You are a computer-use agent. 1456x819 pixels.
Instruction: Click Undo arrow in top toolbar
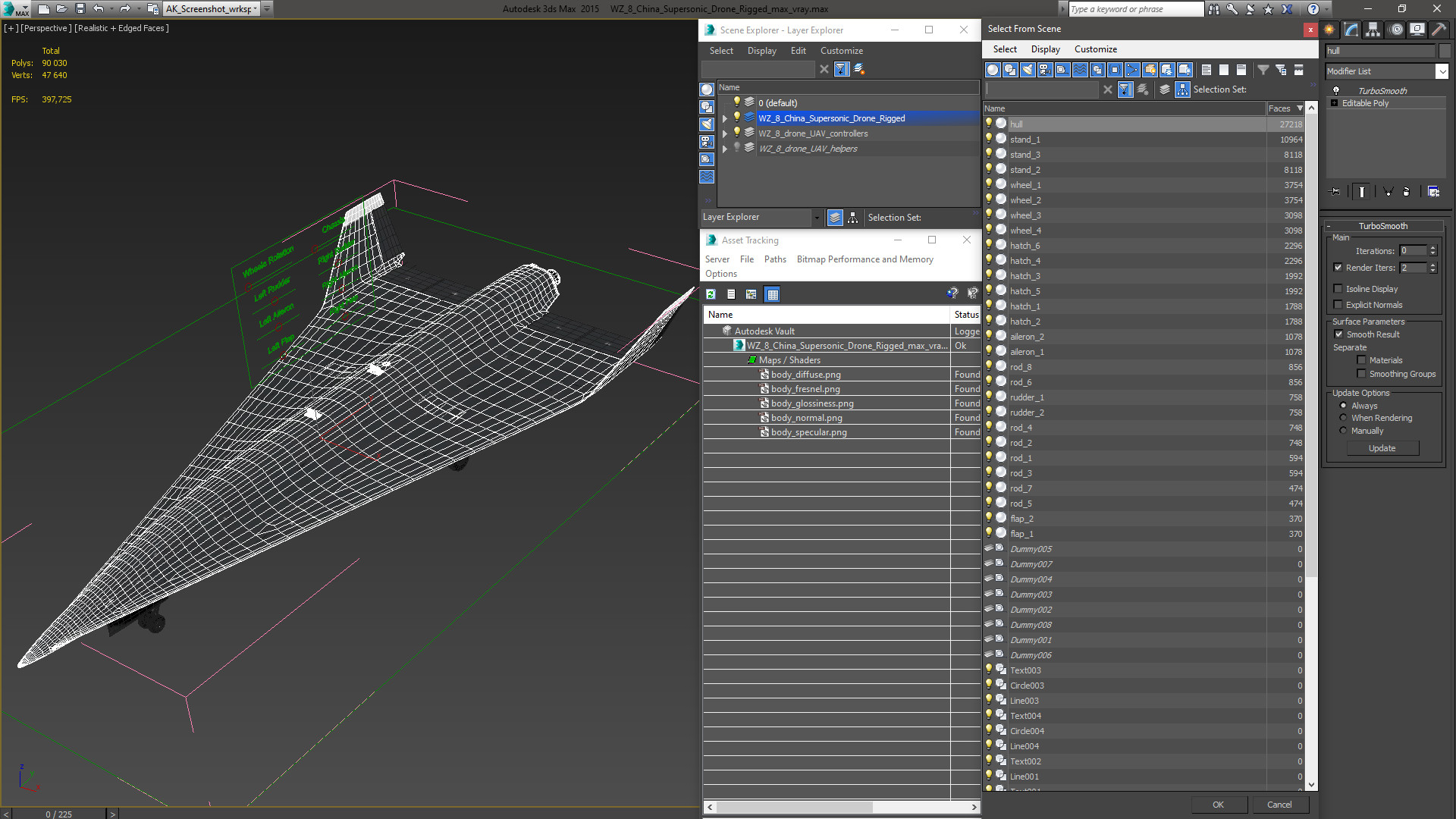click(99, 9)
